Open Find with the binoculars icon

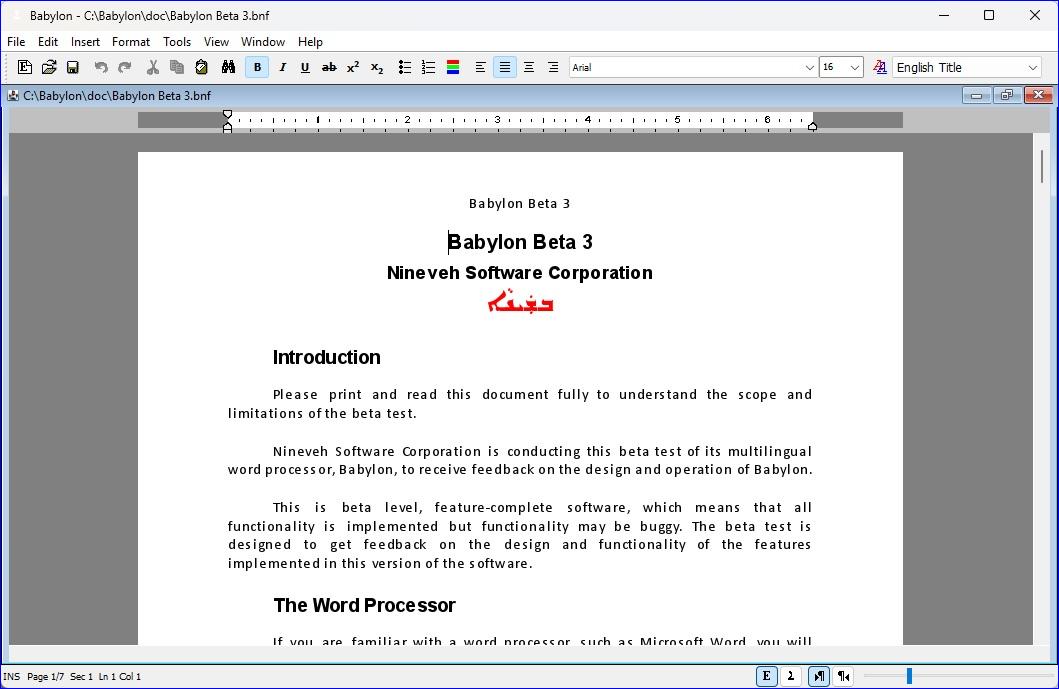pyautogui.click(x=228, y=67)
